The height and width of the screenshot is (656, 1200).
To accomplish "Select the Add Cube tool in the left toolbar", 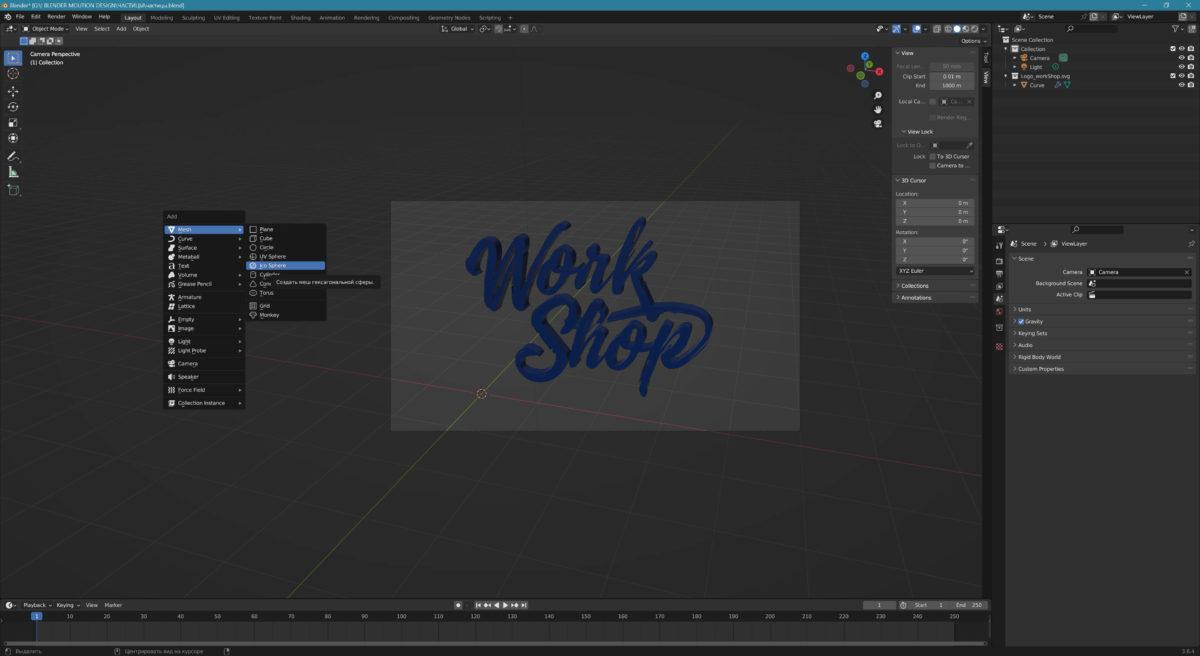I will 13,190.
